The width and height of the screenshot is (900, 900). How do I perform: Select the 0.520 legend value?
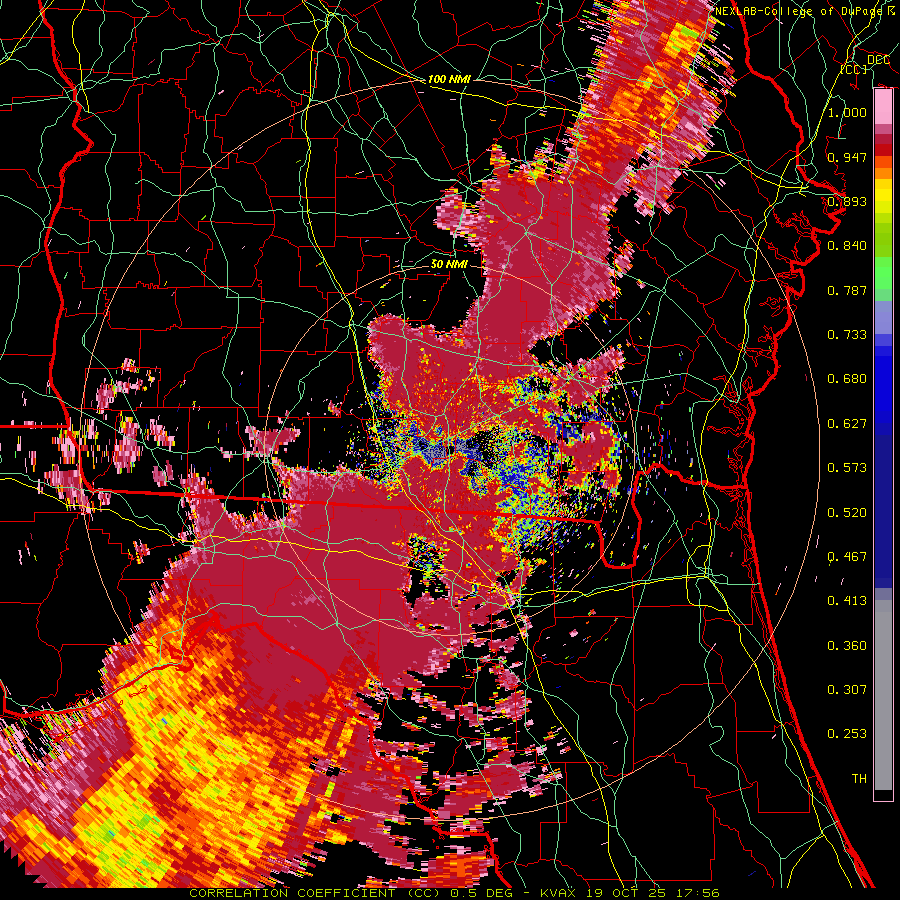[x=847, y=512]
